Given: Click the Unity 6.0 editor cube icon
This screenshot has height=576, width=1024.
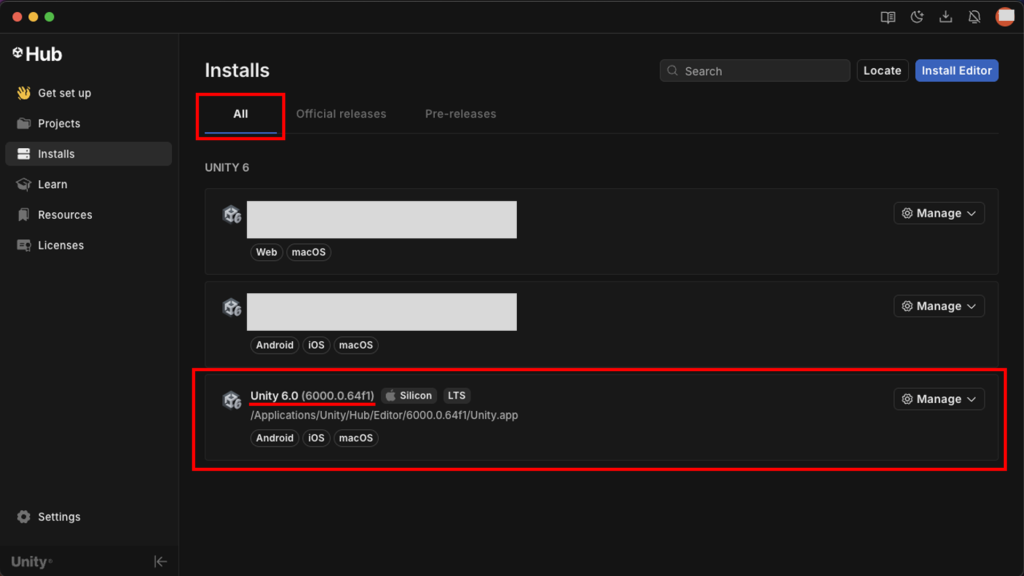Looking at the screenshot, I should coord(232,400).
